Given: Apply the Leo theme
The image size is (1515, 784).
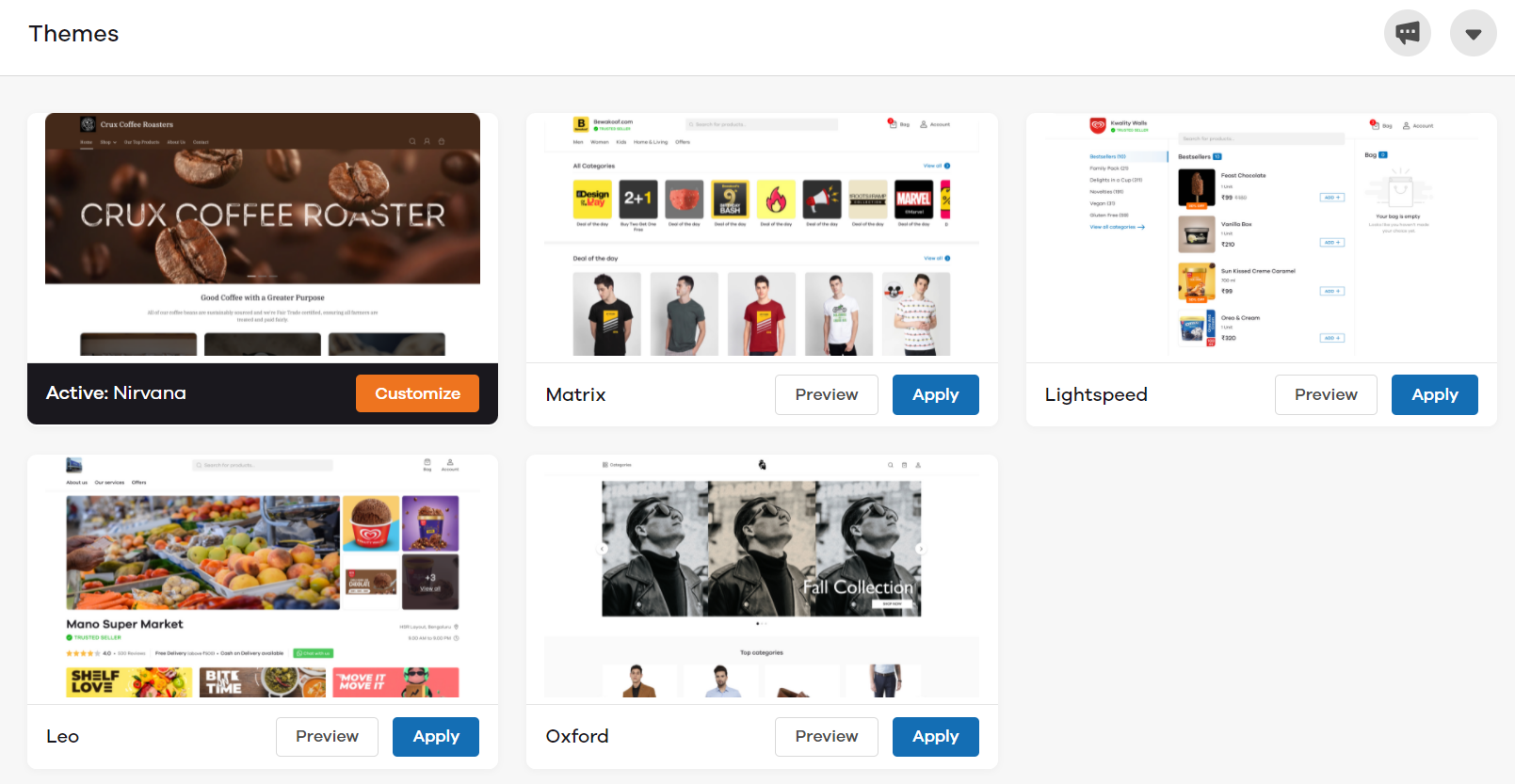Looking at the screenshot, I should [436, 736].
